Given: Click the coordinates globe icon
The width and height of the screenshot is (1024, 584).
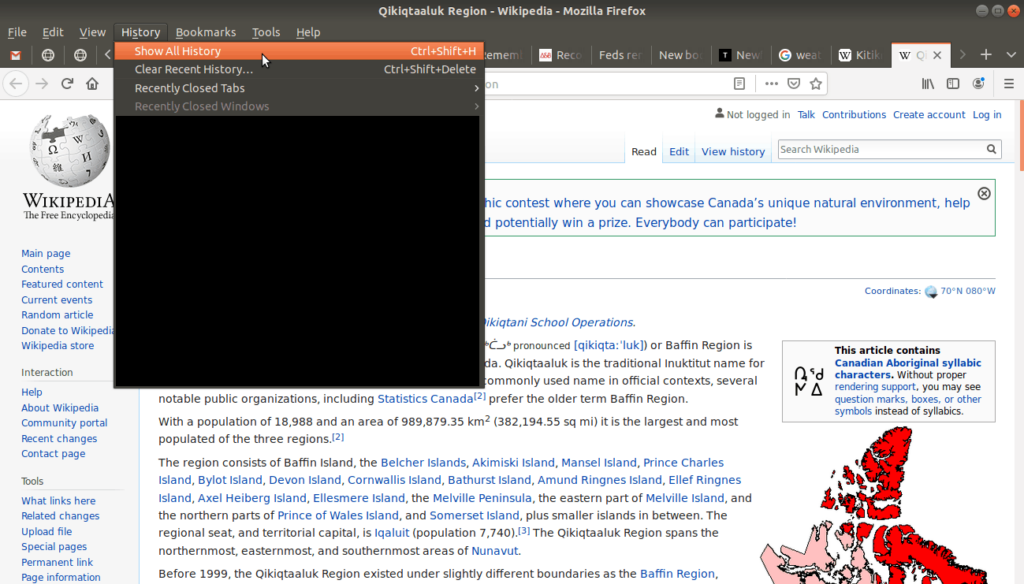Looking at the screenshot, I should click(931, 291).
